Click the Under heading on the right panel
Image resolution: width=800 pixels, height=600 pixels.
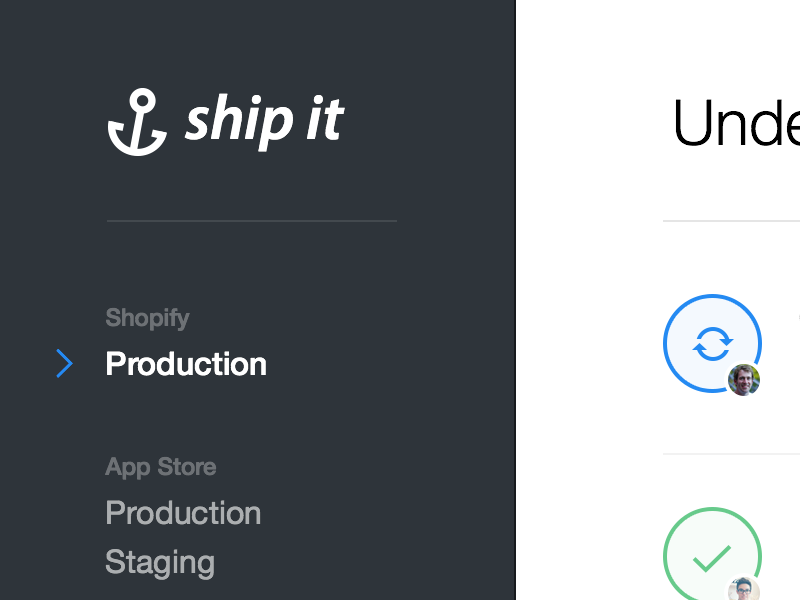click(x=736, y=122)
